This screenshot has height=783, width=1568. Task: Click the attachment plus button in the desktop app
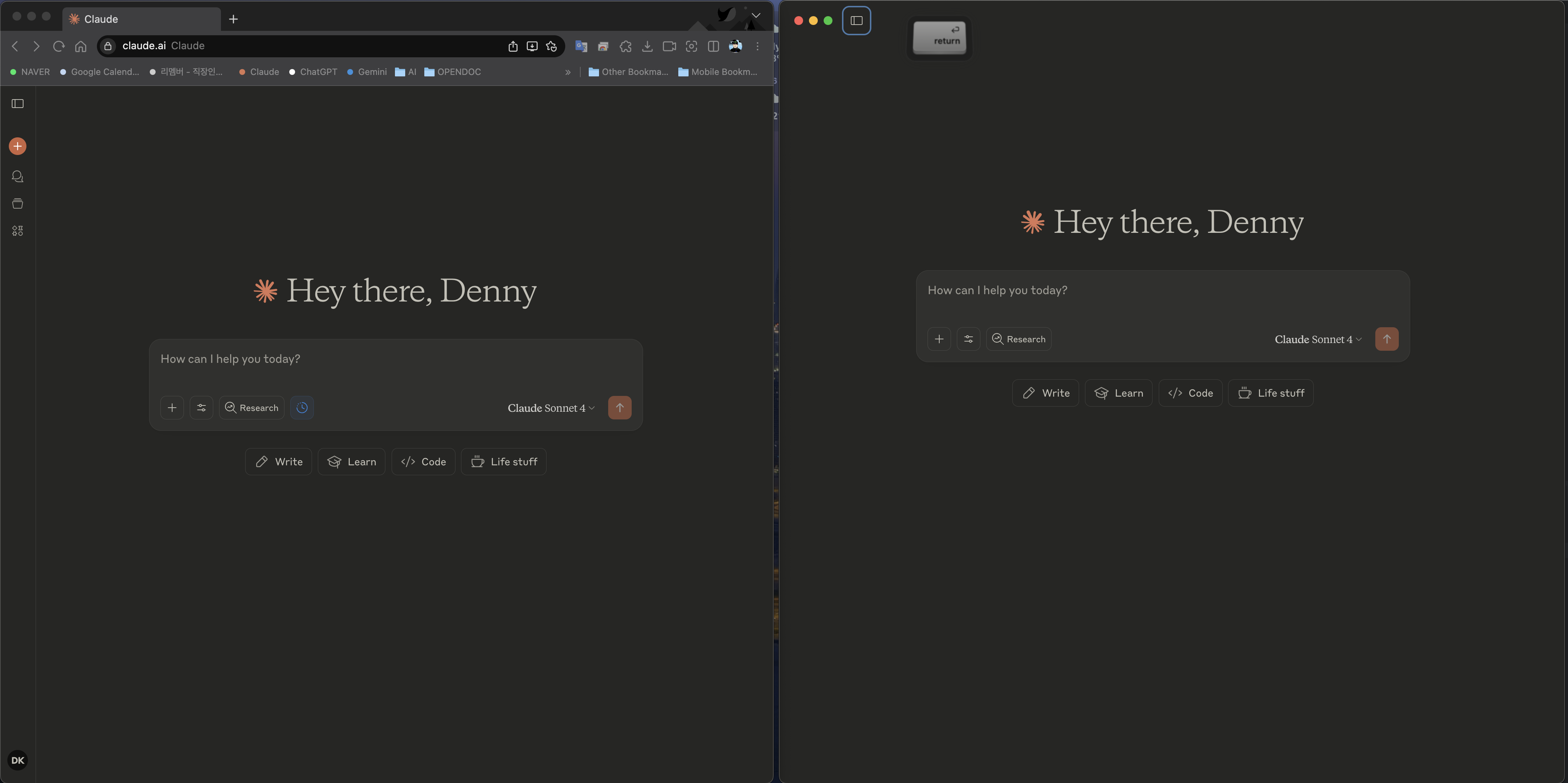click(939, 339)
